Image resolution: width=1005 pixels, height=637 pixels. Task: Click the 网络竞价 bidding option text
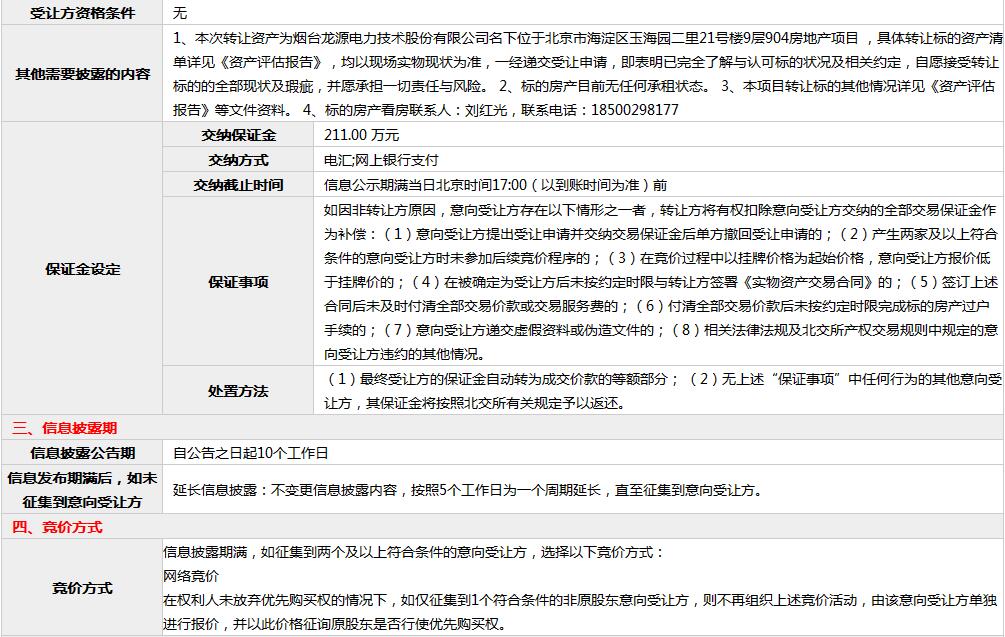(x=191, y=577)
